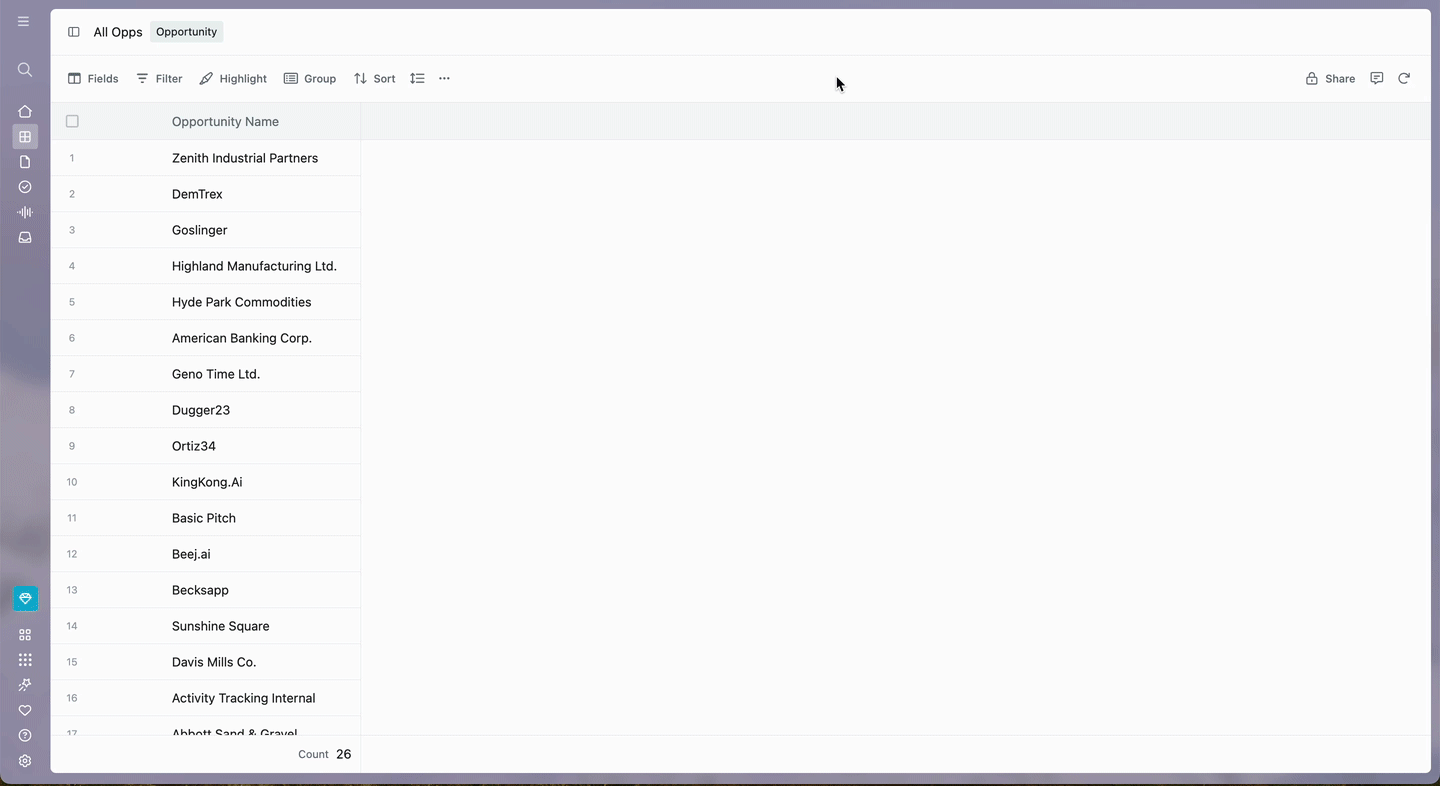
Task: Select the Davis Mills Co. row
Action: [205, 662]
